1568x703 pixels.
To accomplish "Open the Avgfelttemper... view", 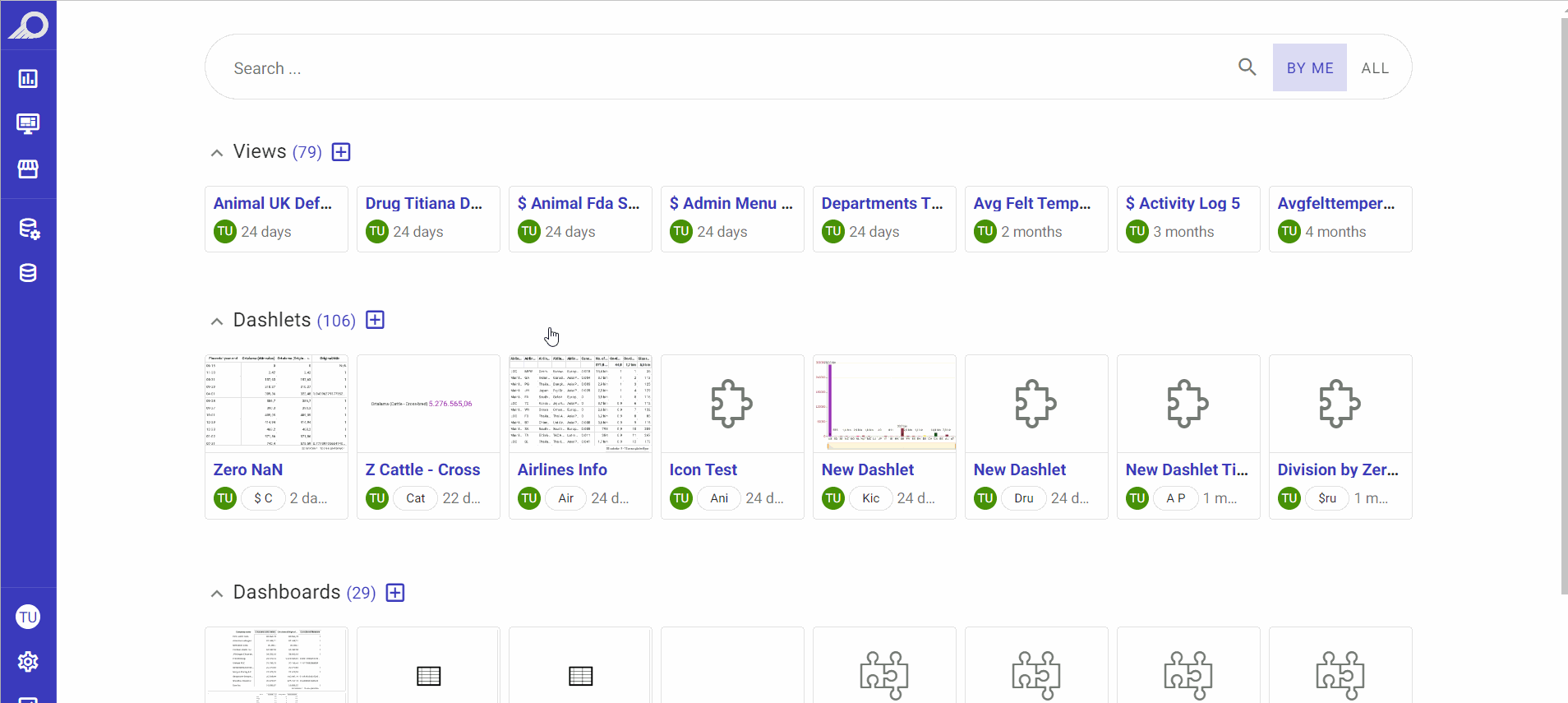I will click(x=1340, y=219).
